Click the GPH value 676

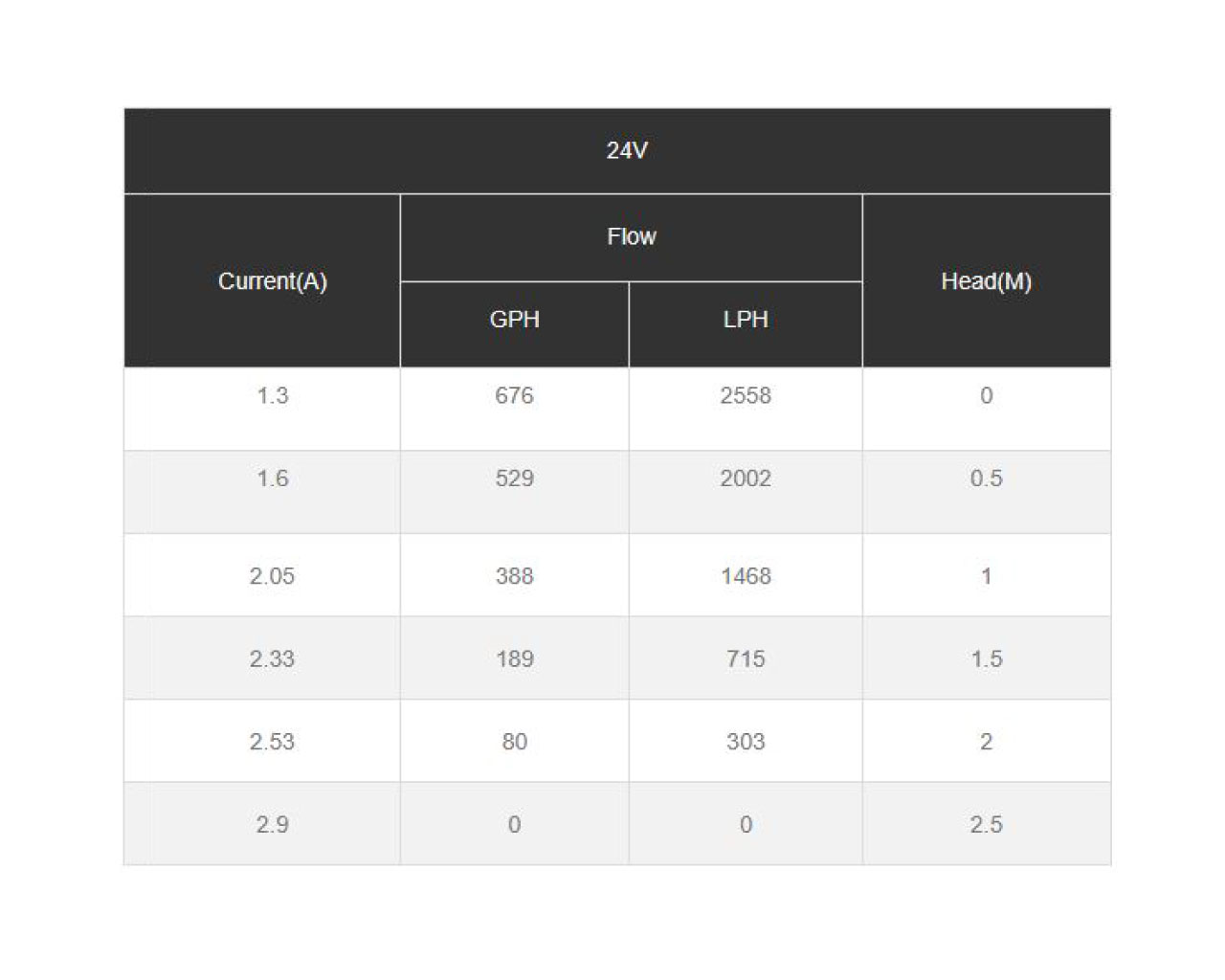tap(514, 395)
